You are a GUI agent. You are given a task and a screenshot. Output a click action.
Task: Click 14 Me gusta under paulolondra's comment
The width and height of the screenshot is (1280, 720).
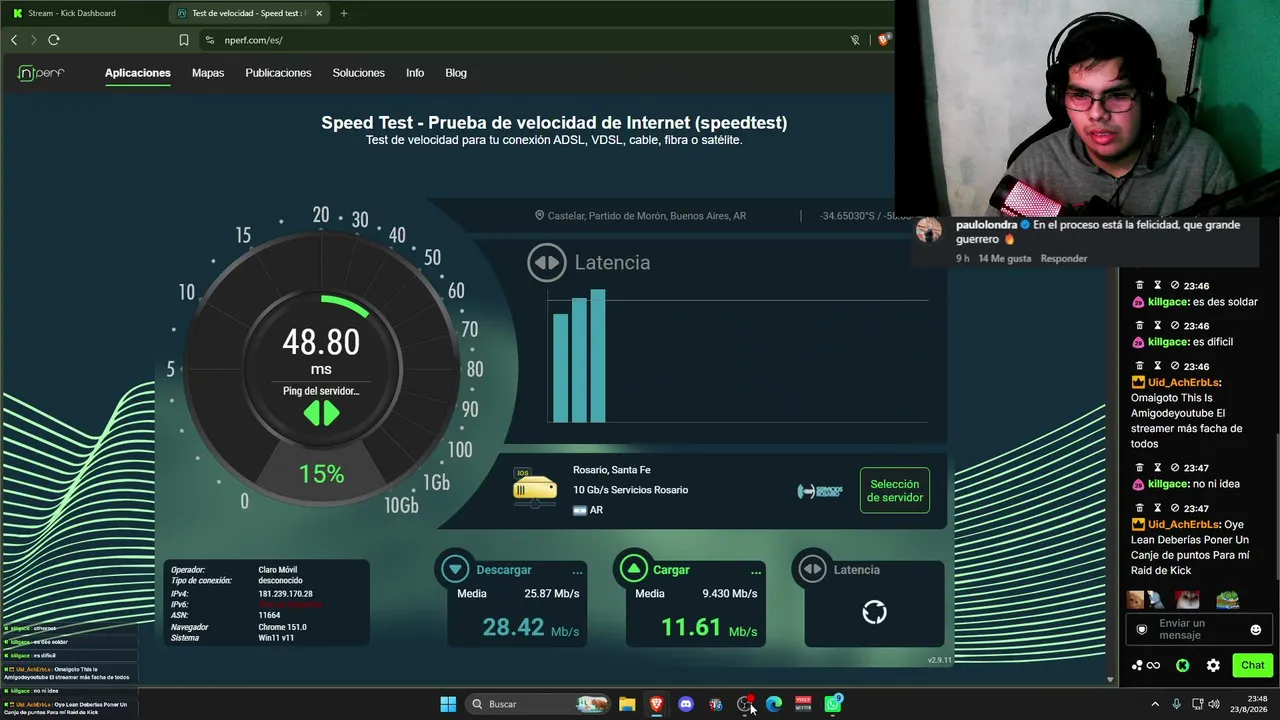[x=1005, y=258]
